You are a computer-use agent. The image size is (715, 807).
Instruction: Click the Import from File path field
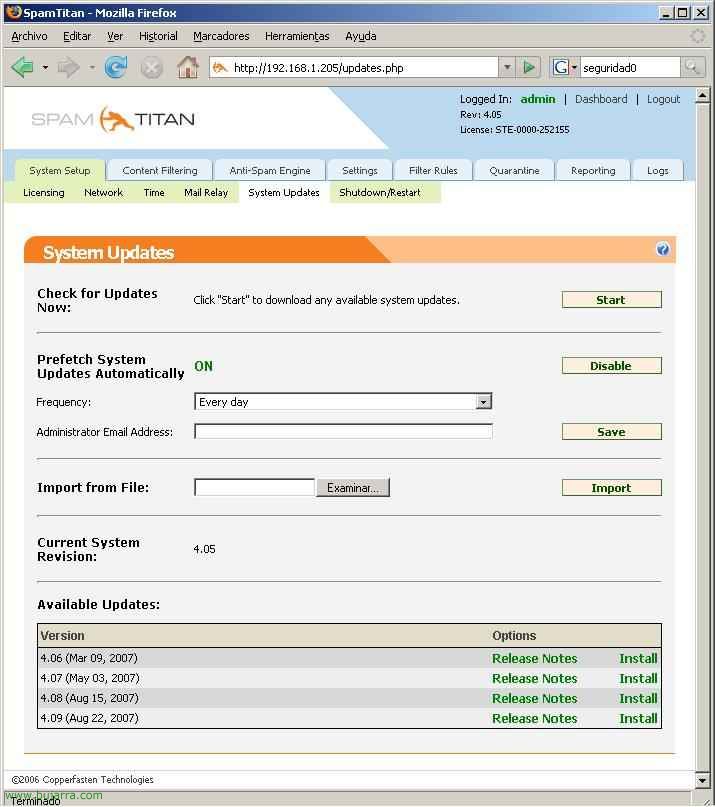pyautogui.click(x=254, y=487)
